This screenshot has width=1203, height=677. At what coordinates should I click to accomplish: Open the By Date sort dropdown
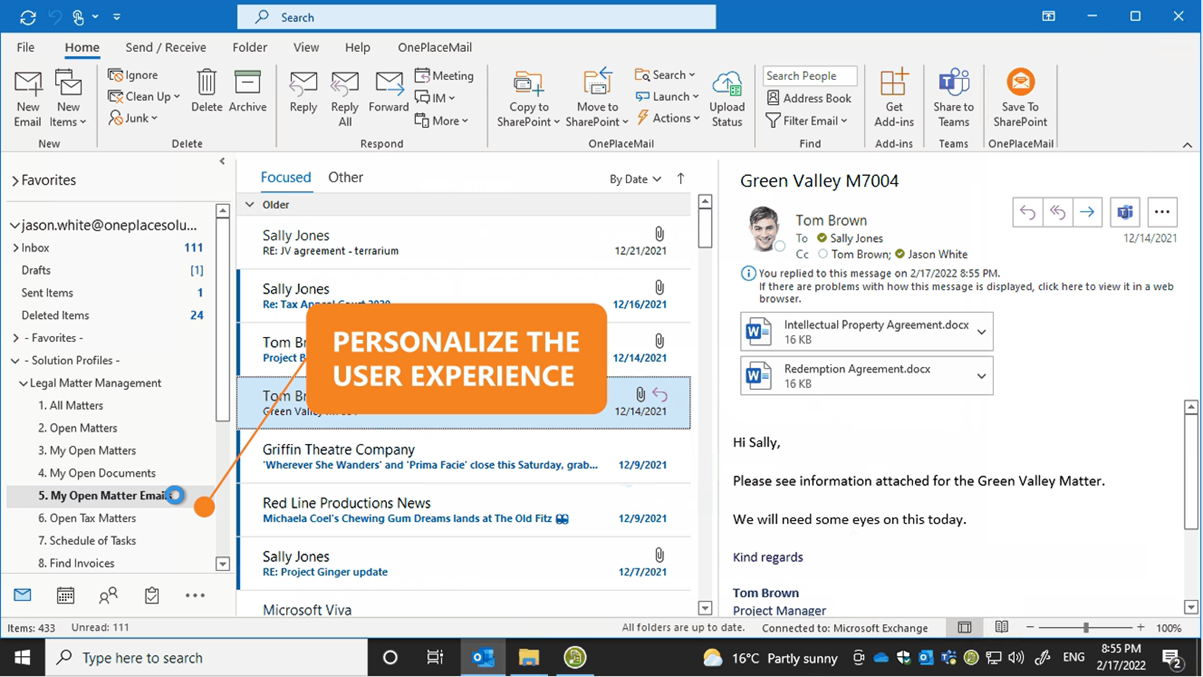pos(636,179)
